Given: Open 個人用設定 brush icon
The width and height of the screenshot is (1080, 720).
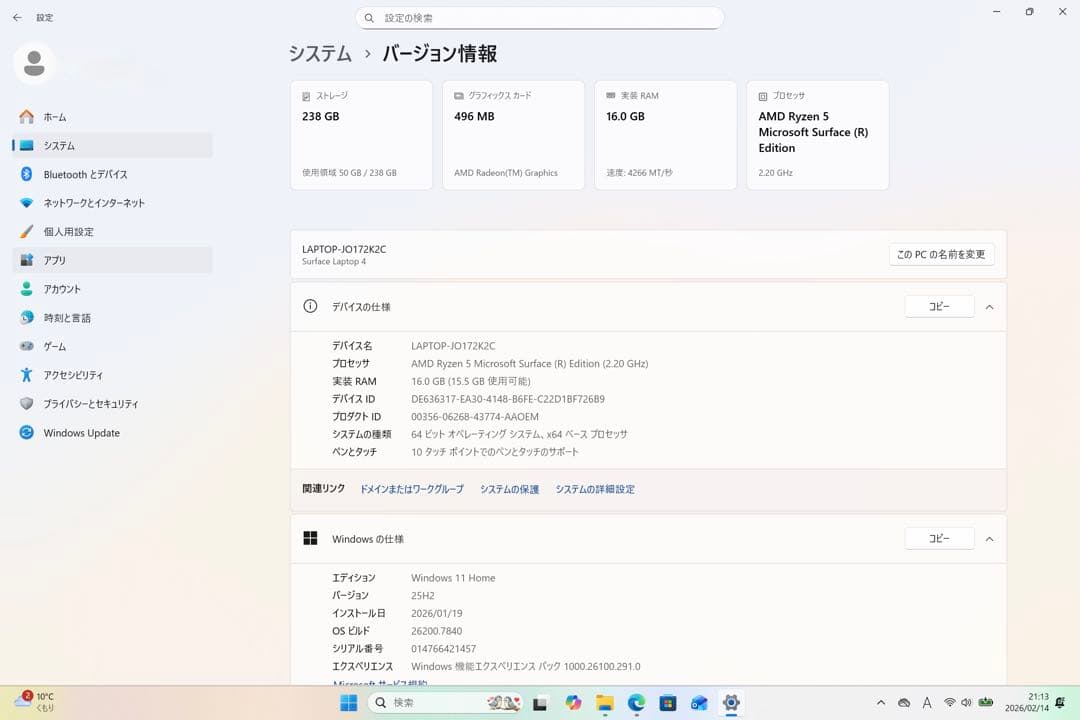Looking at the screenshot, I should [x=27, y=232].
